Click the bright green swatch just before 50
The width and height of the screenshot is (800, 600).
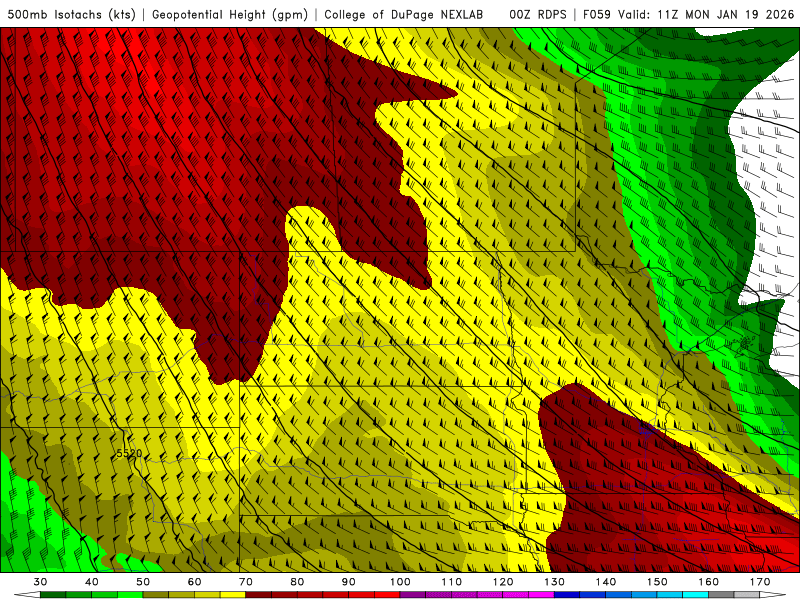click(x=130, y=595)
